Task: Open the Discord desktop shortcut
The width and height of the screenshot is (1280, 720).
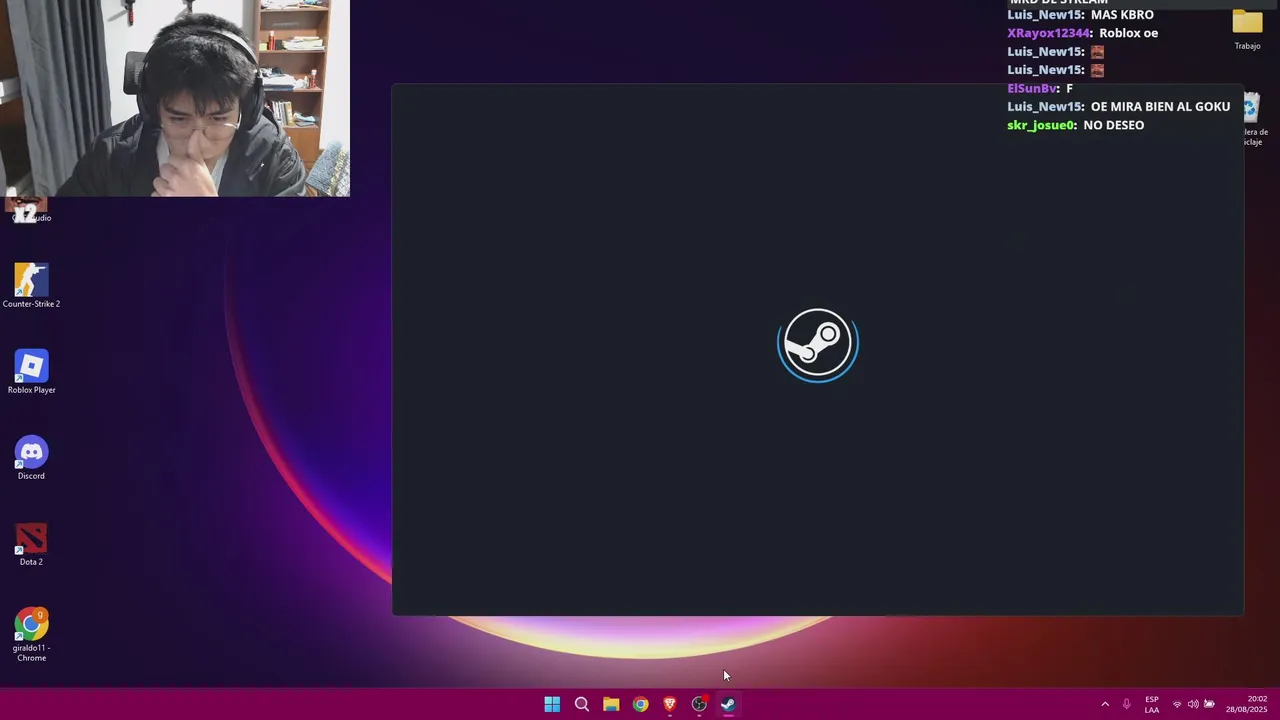Action: click(31, 457)
